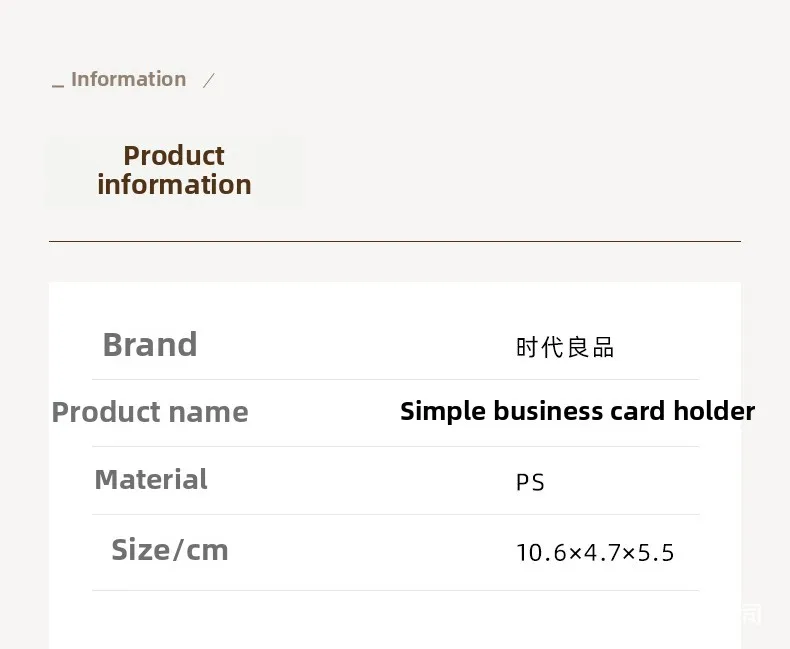Click the separator line below Size/cm row
The height and width of the screenshot is (649, 790).
click(395, 590)
